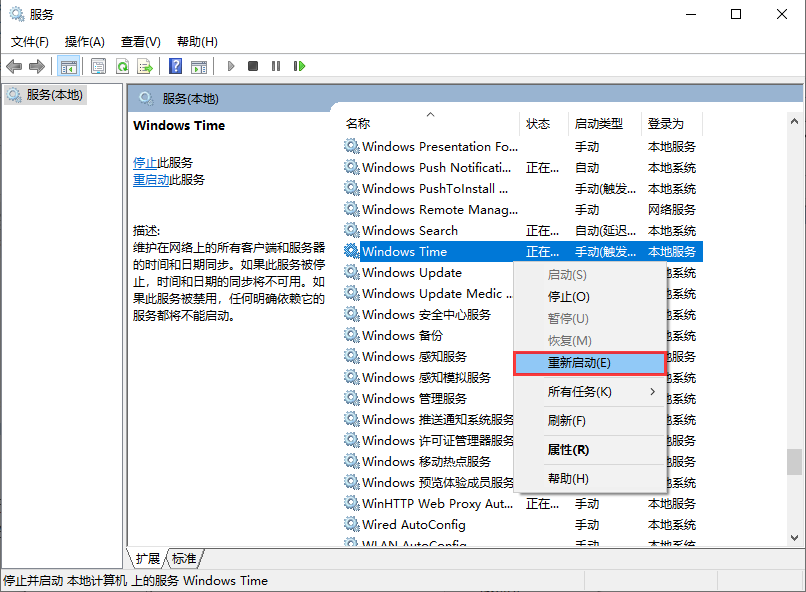Sort by the 登录为 column header

pyautogui.click(x=672, y=124)
